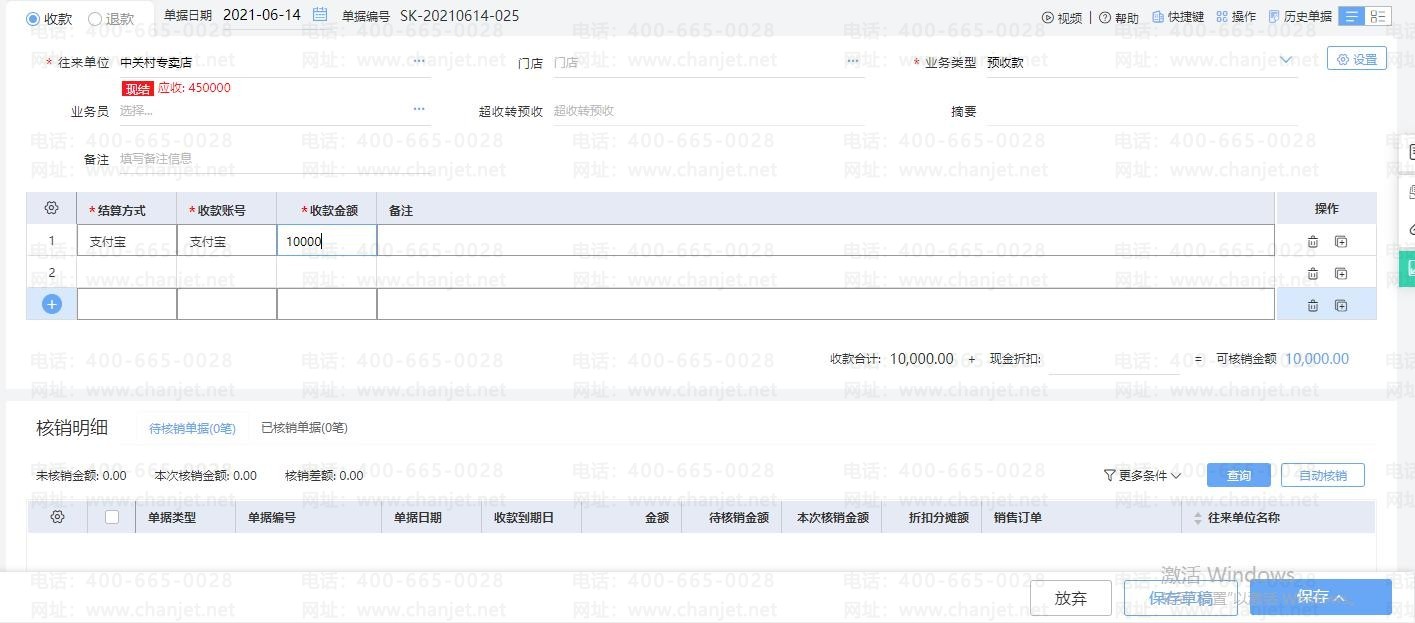This screenshot has width=1415, height=623.
Task: Delete row 1 with the trash icon
Action: (x=1312, y=241)
